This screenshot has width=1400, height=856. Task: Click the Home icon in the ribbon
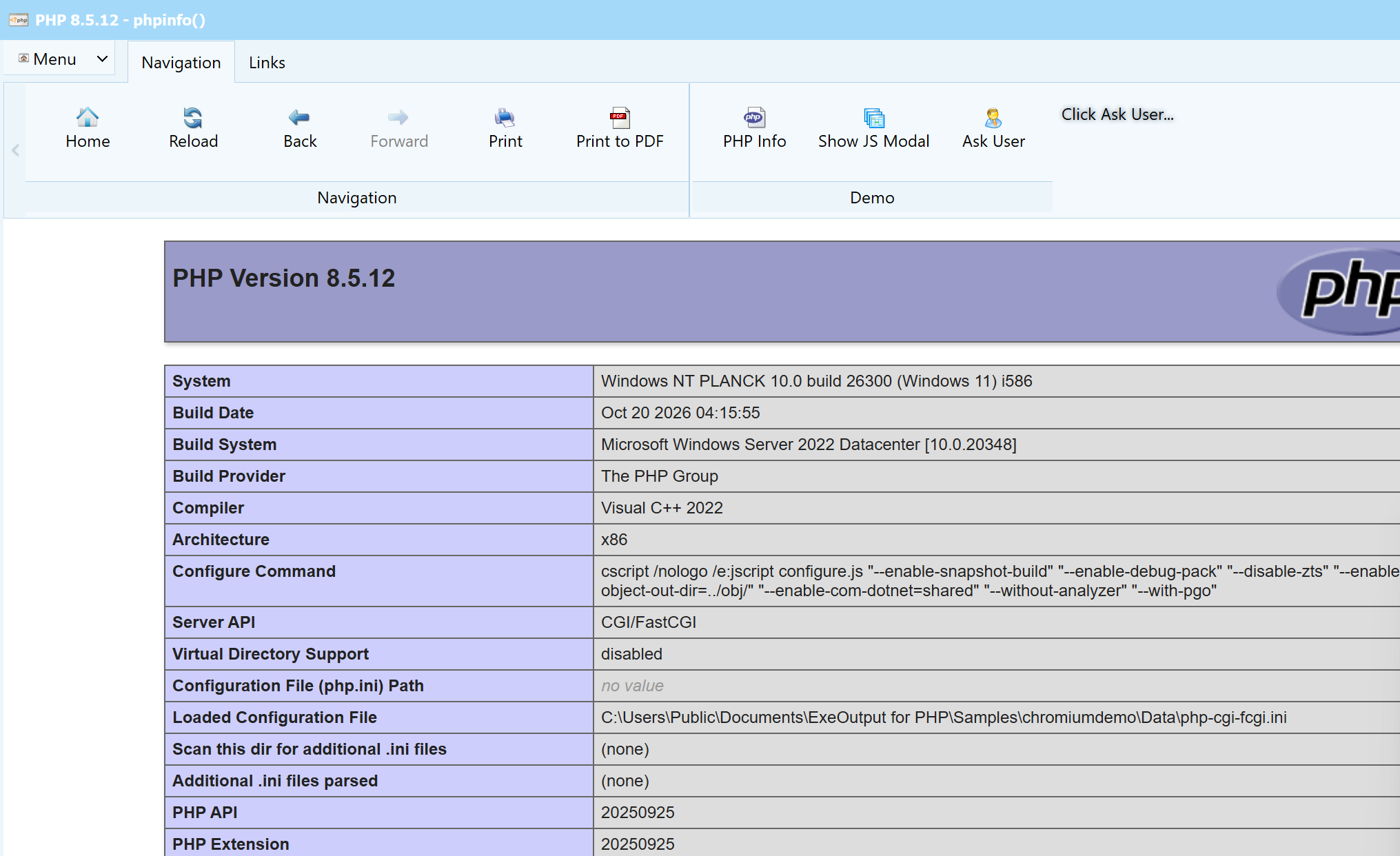88,118
